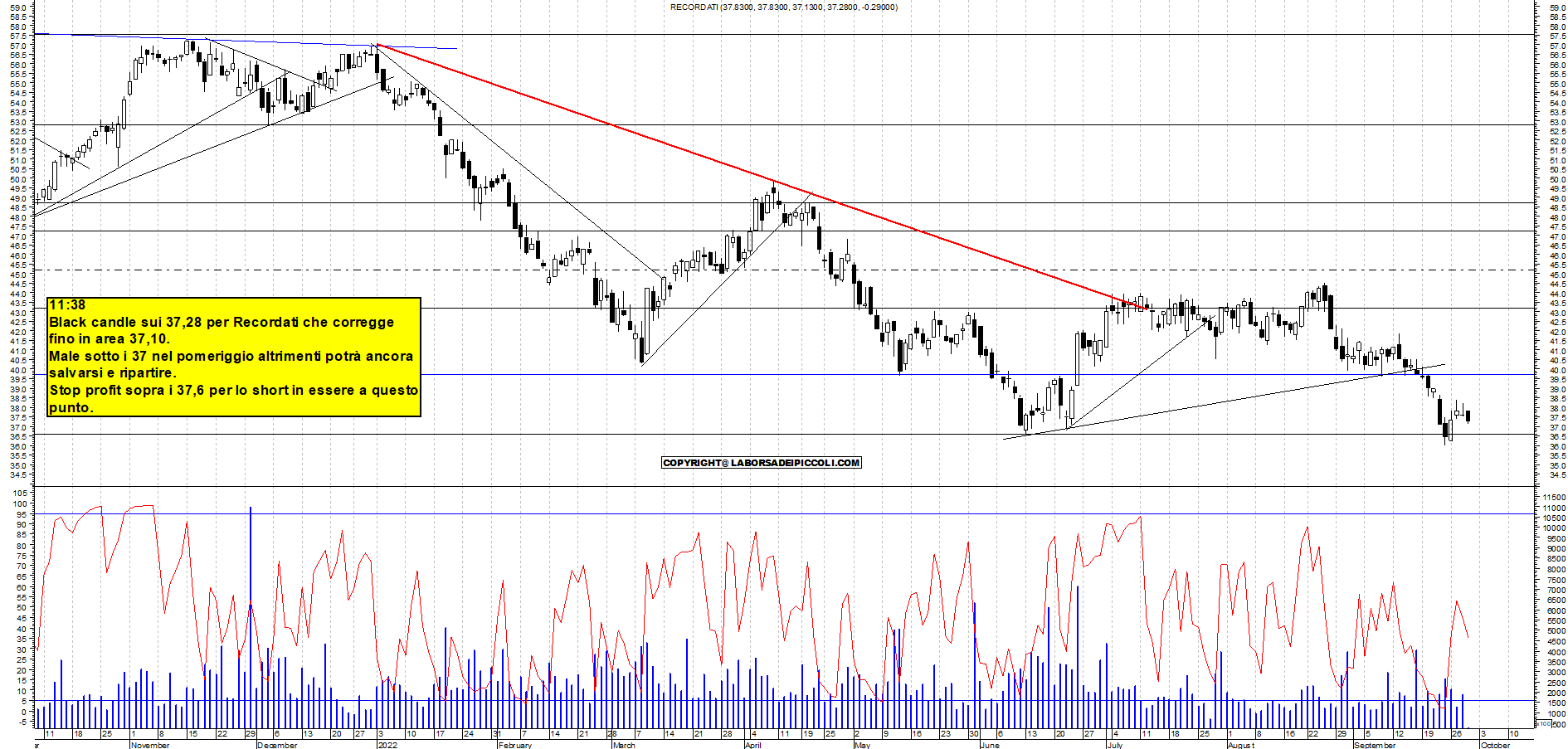
Task: Click the 'salvarsi e ripartire.' note line
Action: coord(112,372)
